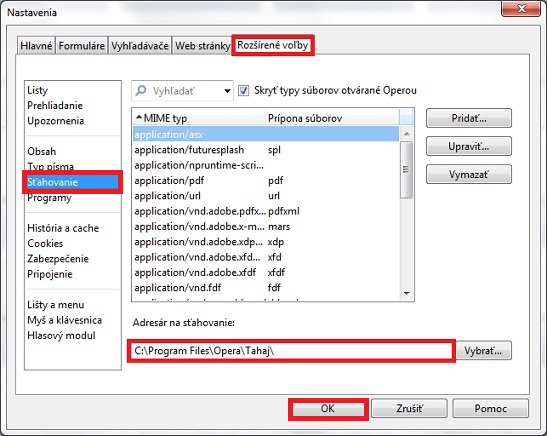Open the Vyhľadať search dropdown arrow
Screen dimensions: 547x436
coord(227,91)
